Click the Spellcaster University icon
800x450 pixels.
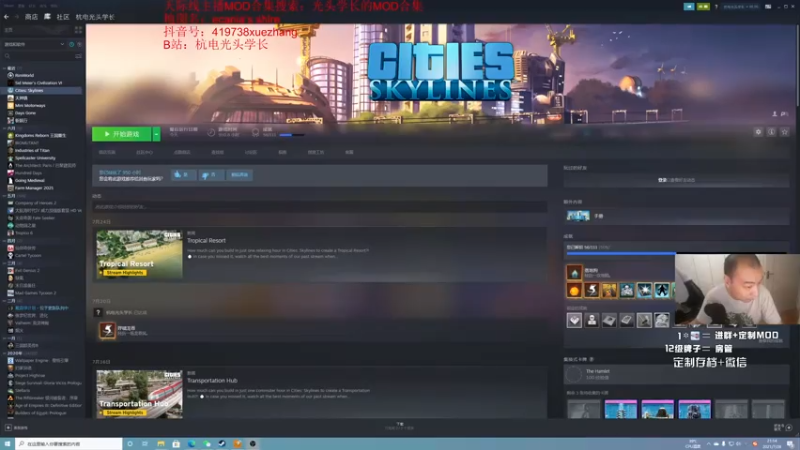[10, 158]
